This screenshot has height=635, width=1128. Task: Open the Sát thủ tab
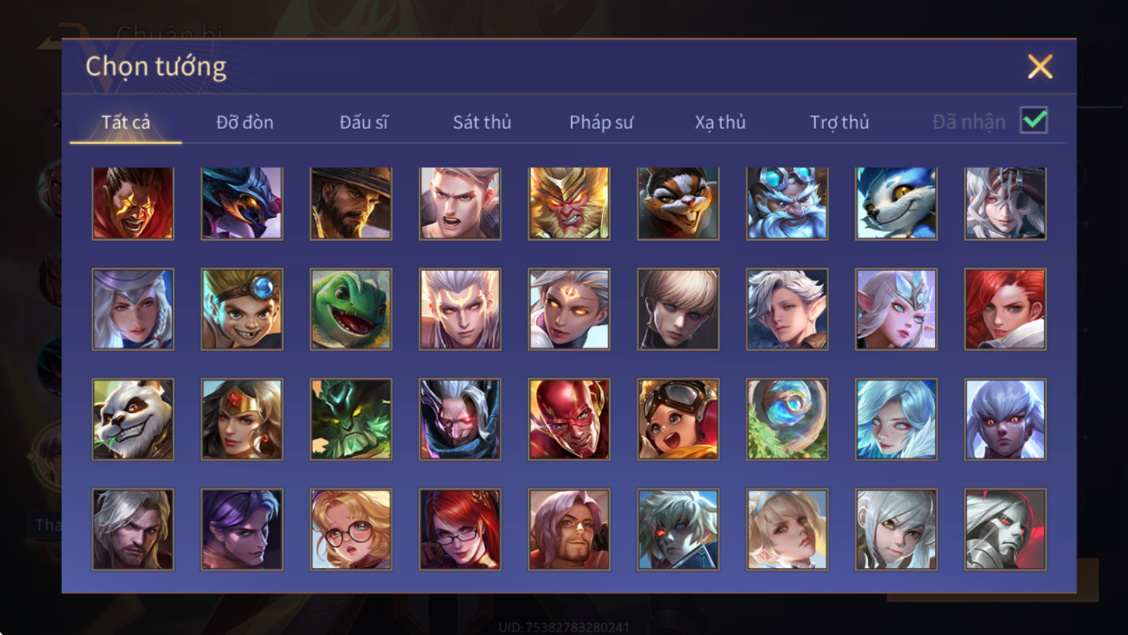[482, 122]
